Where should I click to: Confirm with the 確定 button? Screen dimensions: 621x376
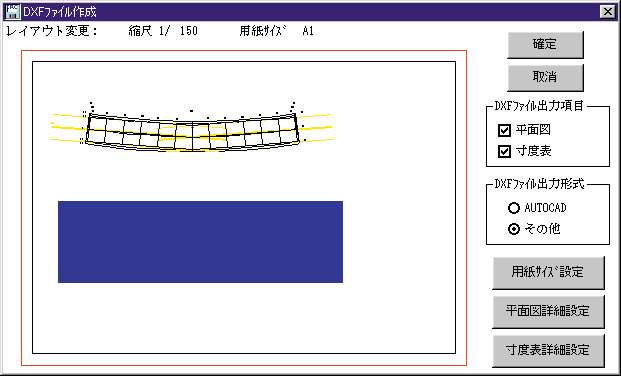tap(545, 44)
